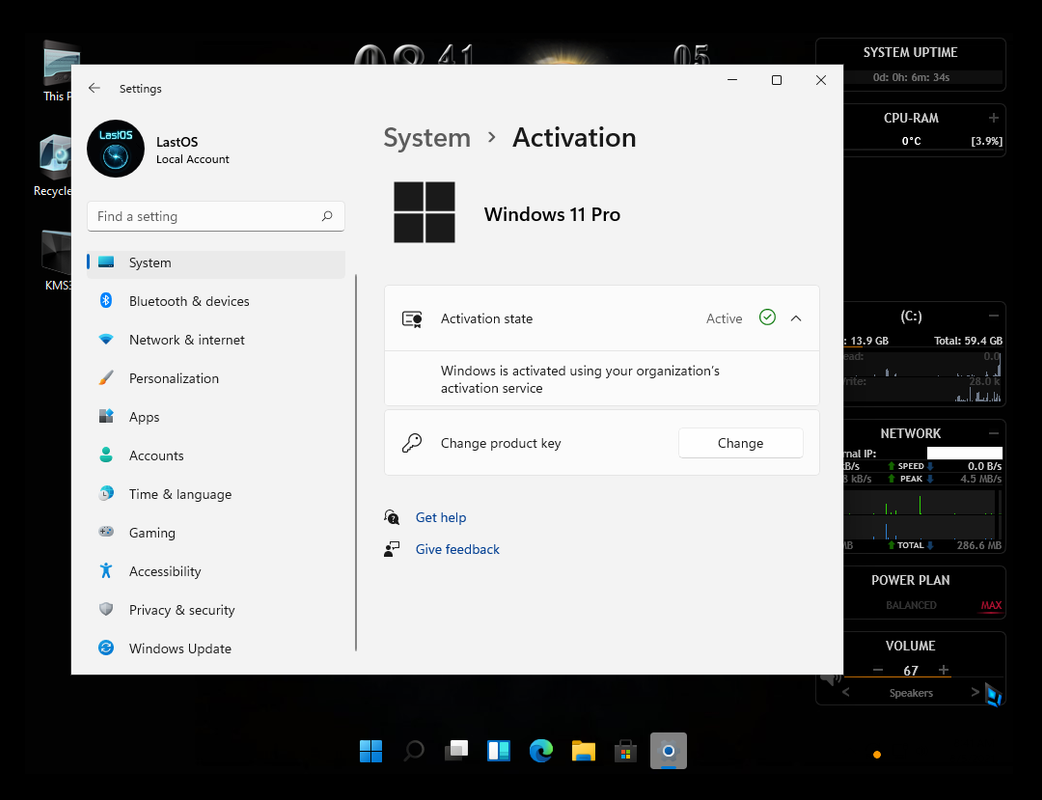Select the MAX power plan
1042x800 pixels.
[x=991, y=605]
